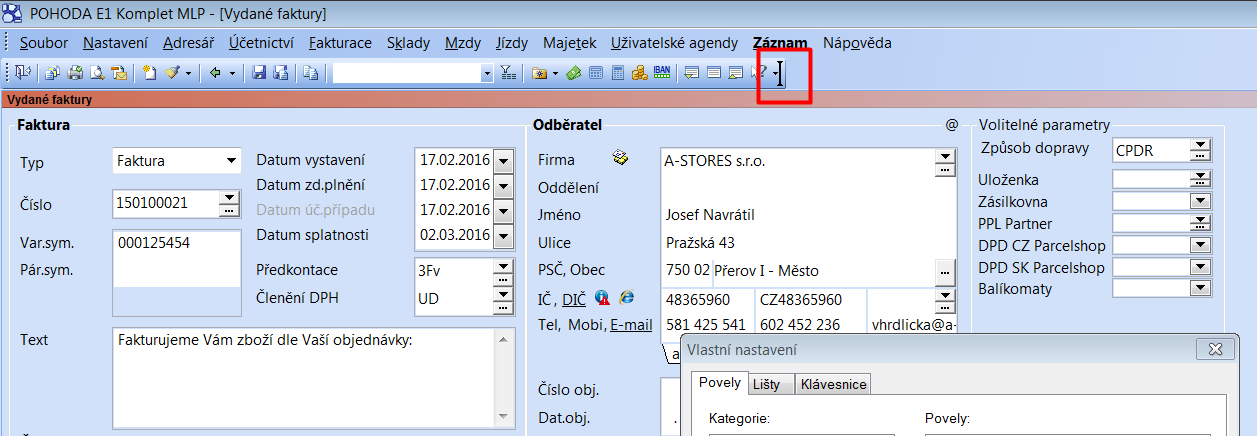The width and height of the screenshot is (1257, 436).
Task: Click the address book icon beside Firma
Action: pos(619,157)
